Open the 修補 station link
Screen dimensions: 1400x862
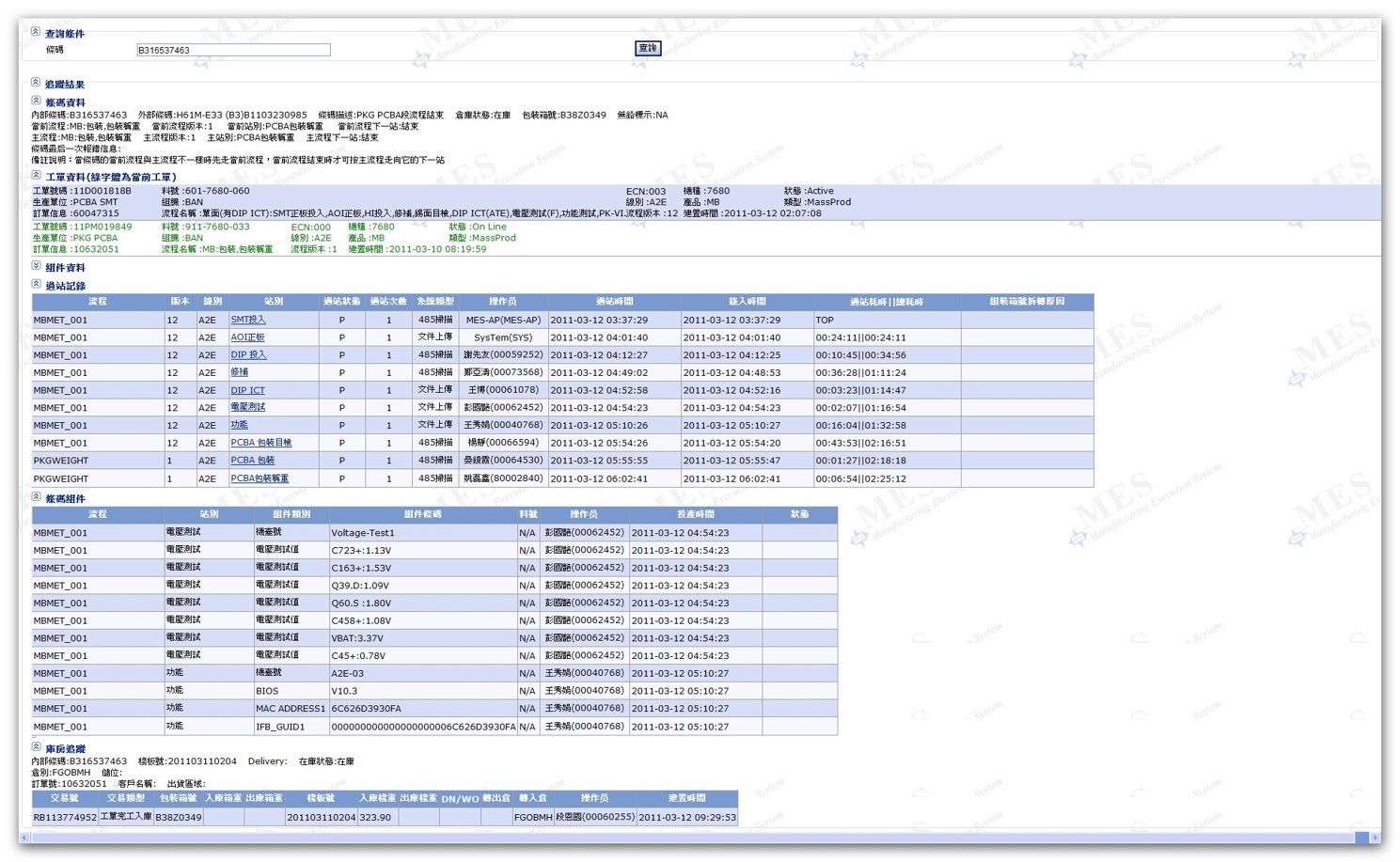click(x=240, y=372)
